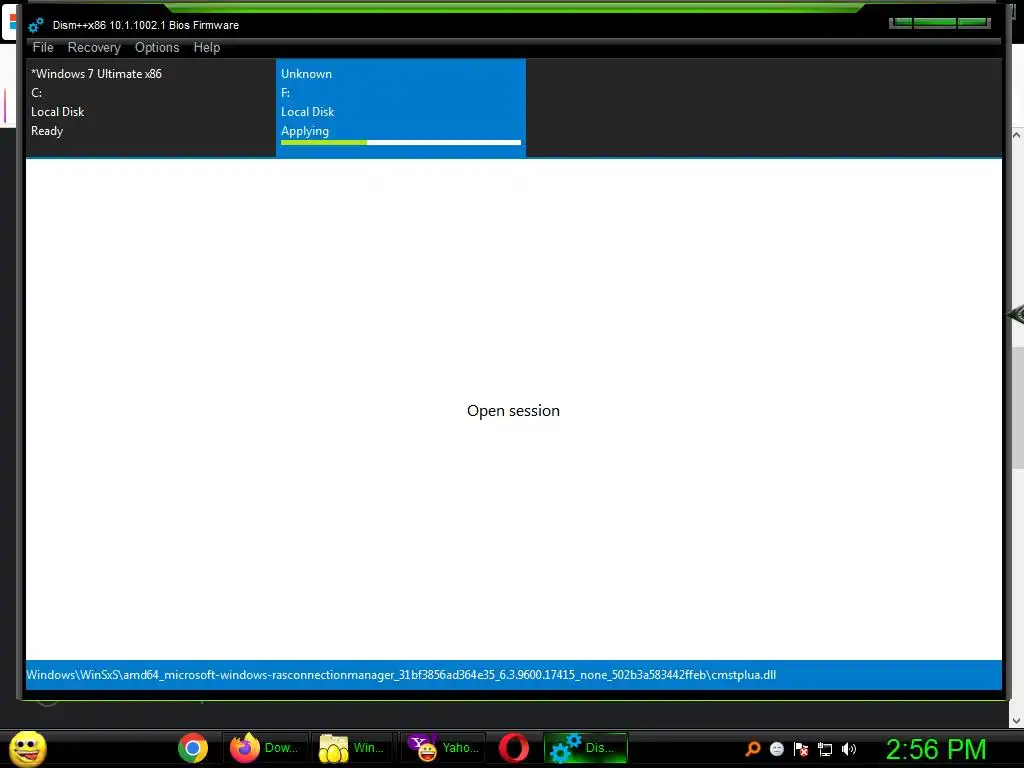The image size is (1024, 768).
Task: Open the File menu
Action: pyautogui.click(x=43, y=48)
